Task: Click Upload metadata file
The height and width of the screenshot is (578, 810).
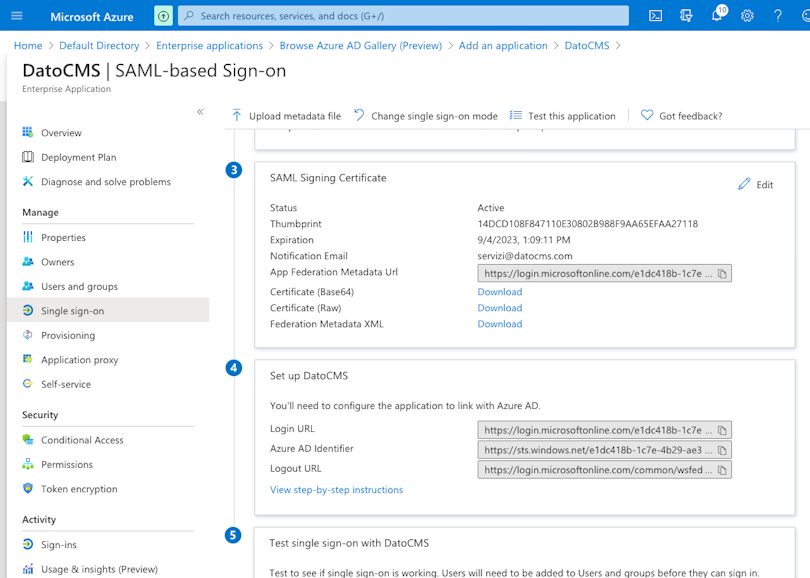Action: coord(287,116)
